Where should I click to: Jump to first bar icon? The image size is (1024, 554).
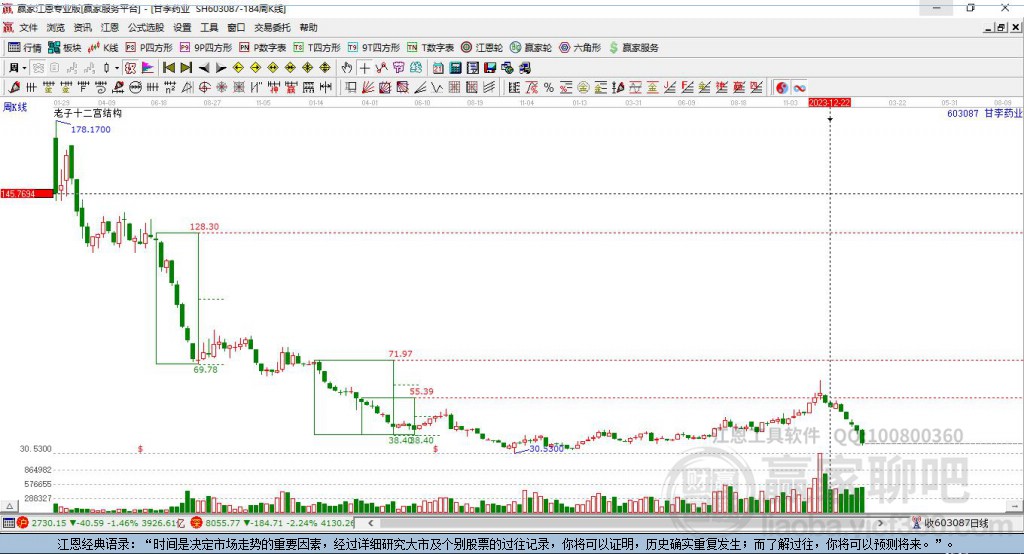169,68
